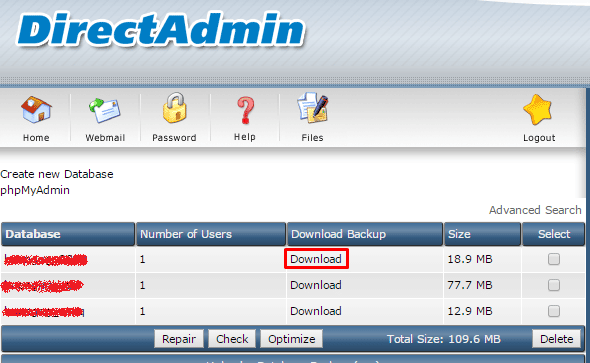Click the DirectAdmin logo
This screenshot has width=590, height=363.
[161, 30]
